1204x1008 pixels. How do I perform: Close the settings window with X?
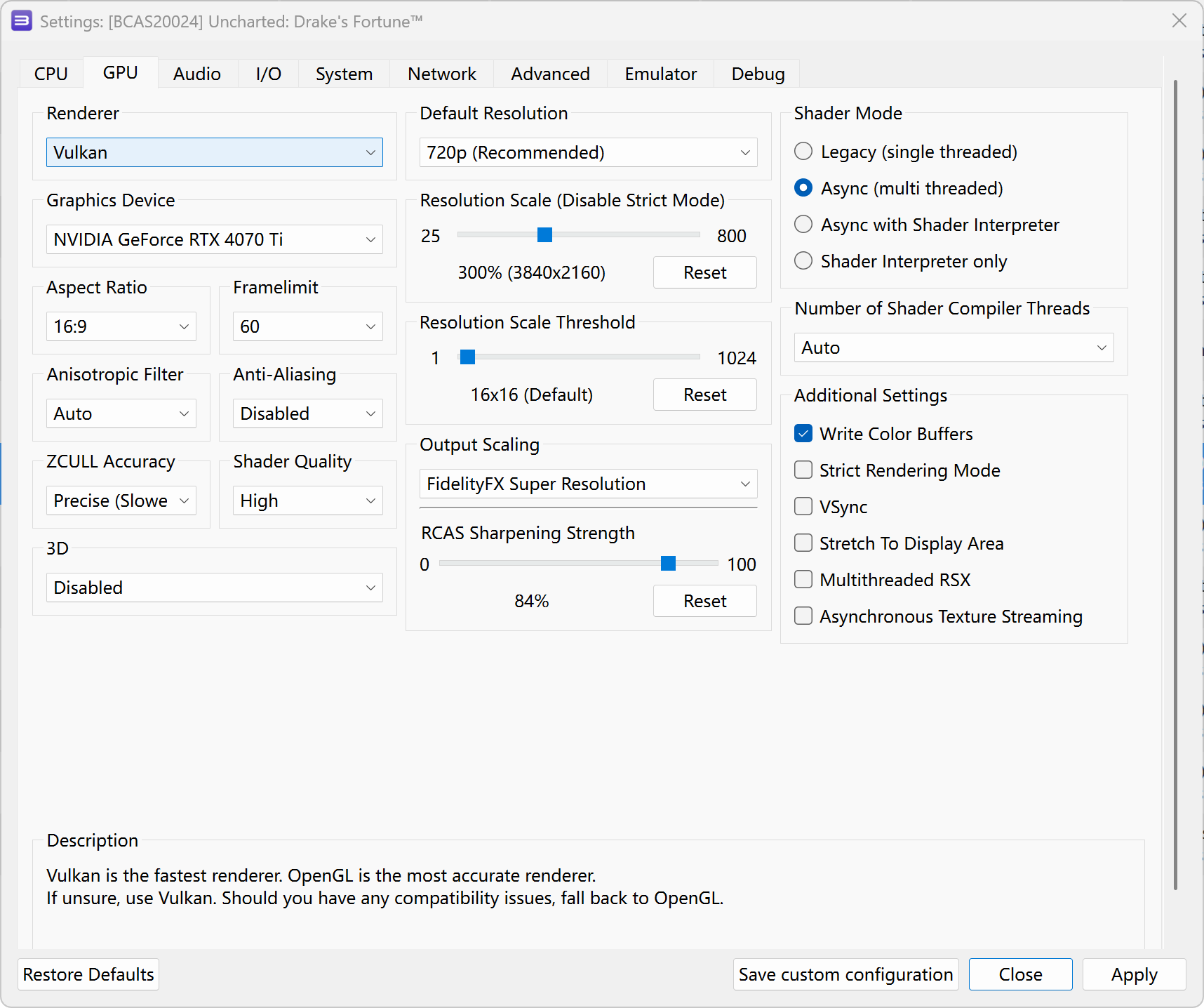tap(1179, 21)
